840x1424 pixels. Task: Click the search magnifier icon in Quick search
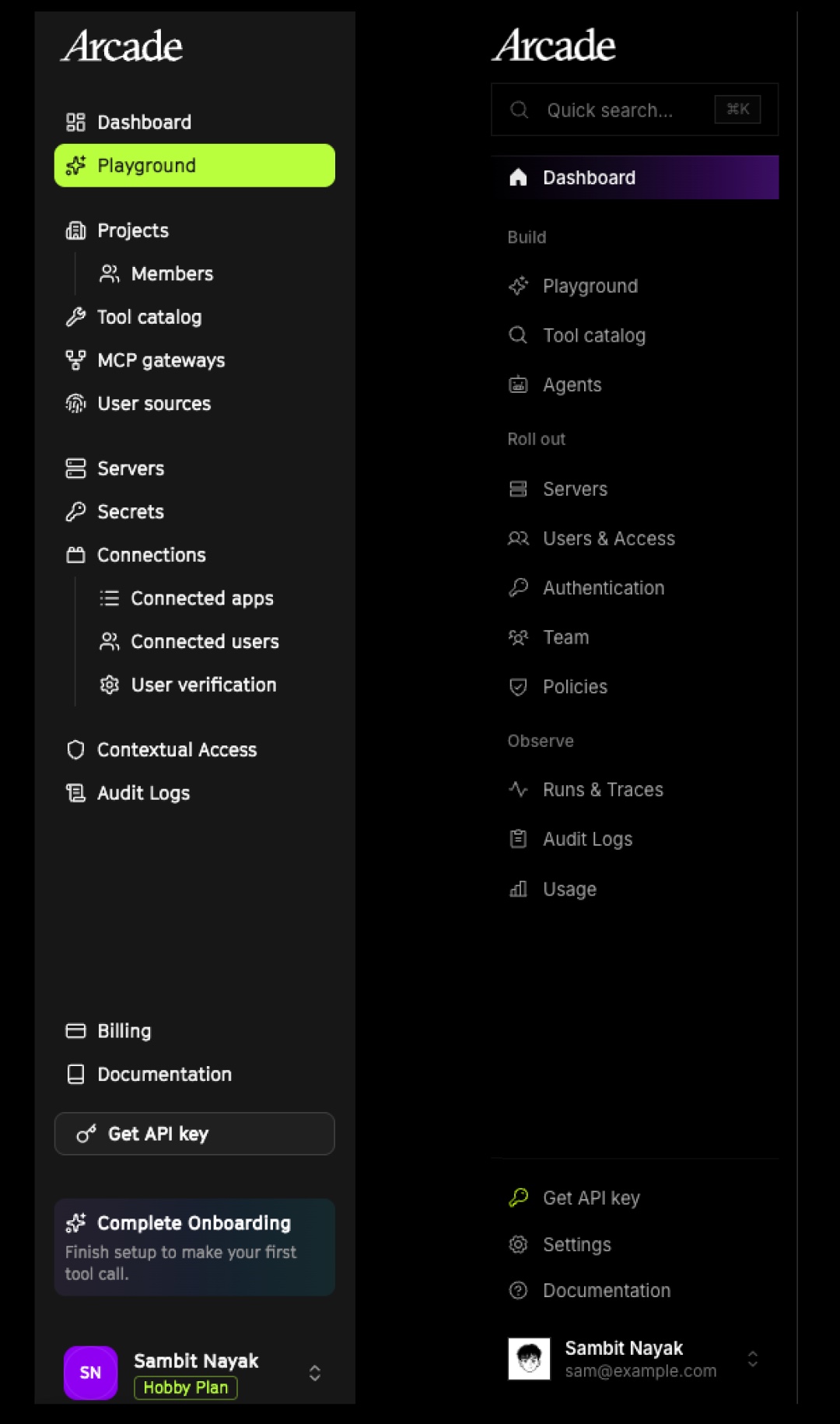[x=519, y=110]
